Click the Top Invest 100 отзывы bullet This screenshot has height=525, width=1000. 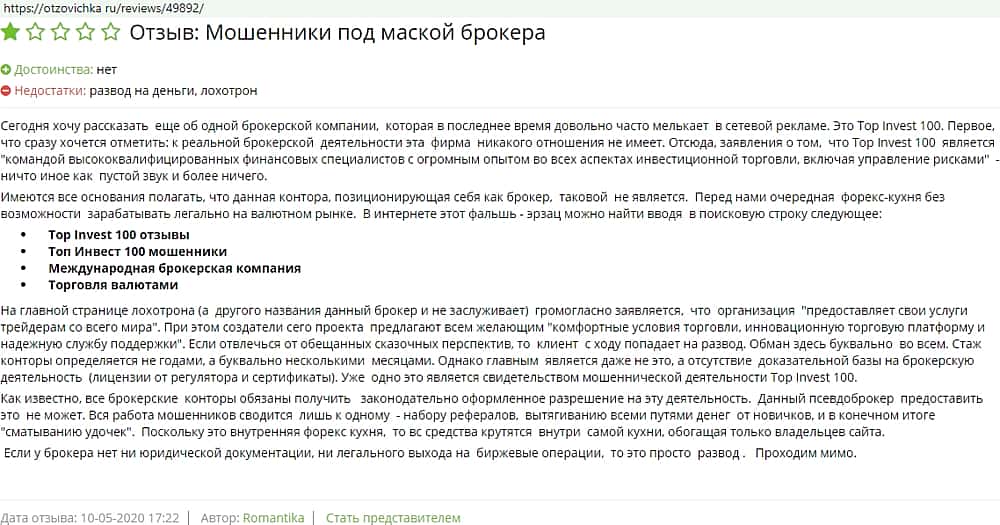click(119, 235)
